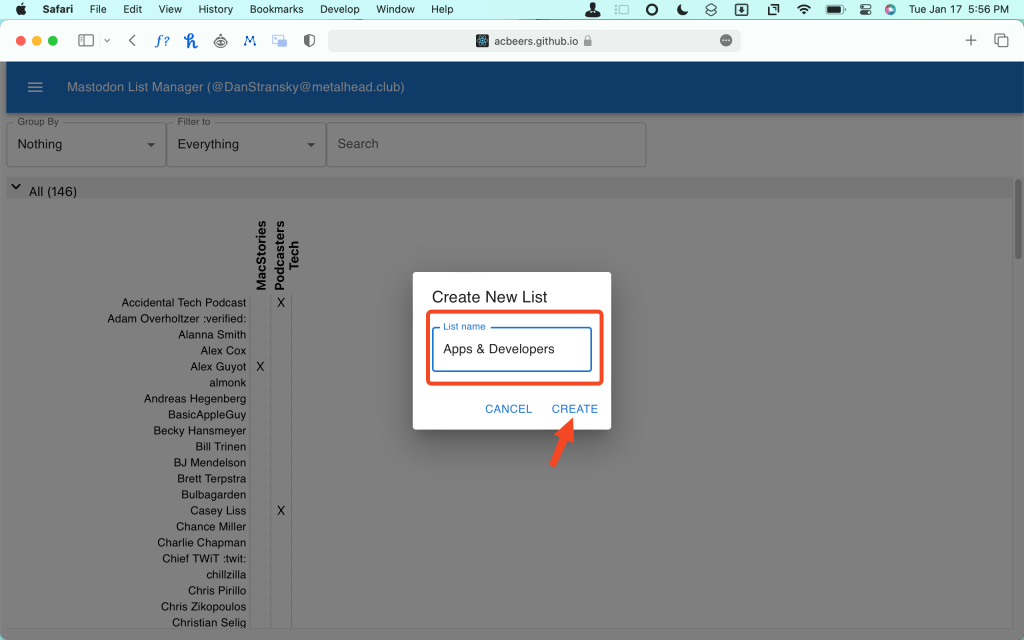Toggle Alex Guyot's MacStories membership X
This screenshot has height=640, width=1024.
pyautogui.click(x=260, y=366)
